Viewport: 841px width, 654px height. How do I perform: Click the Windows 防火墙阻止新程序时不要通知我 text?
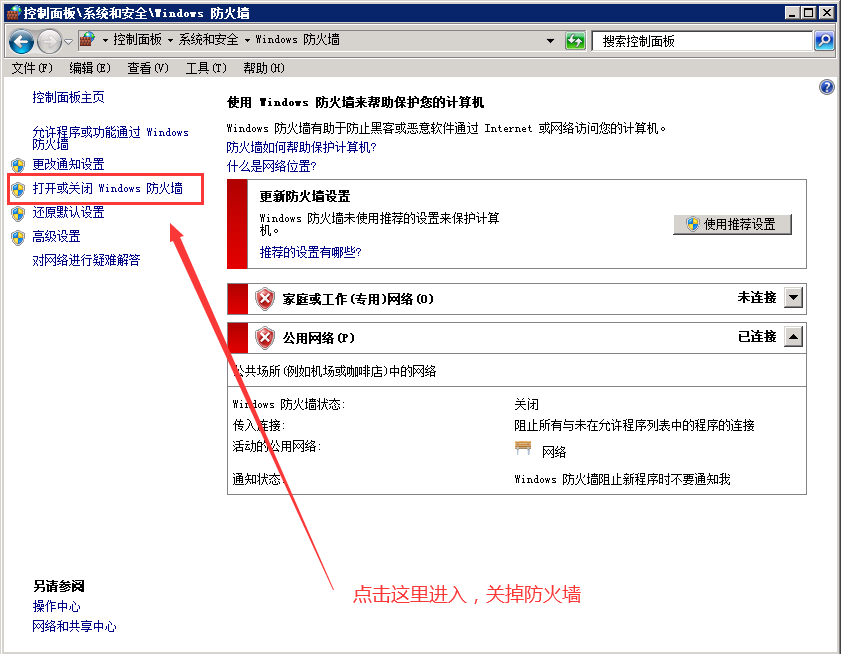[622, 479]
